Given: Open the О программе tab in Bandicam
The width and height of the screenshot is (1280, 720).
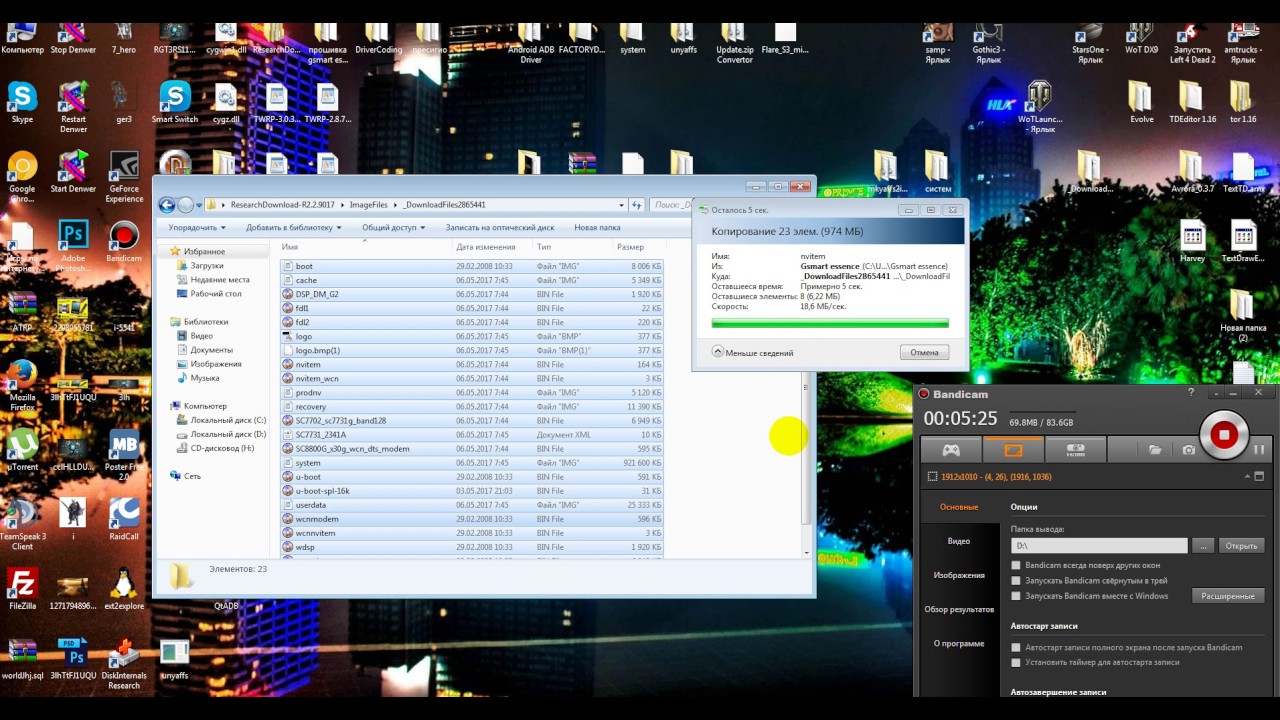Looking at the screenshot, I should [x=959, y=643].
